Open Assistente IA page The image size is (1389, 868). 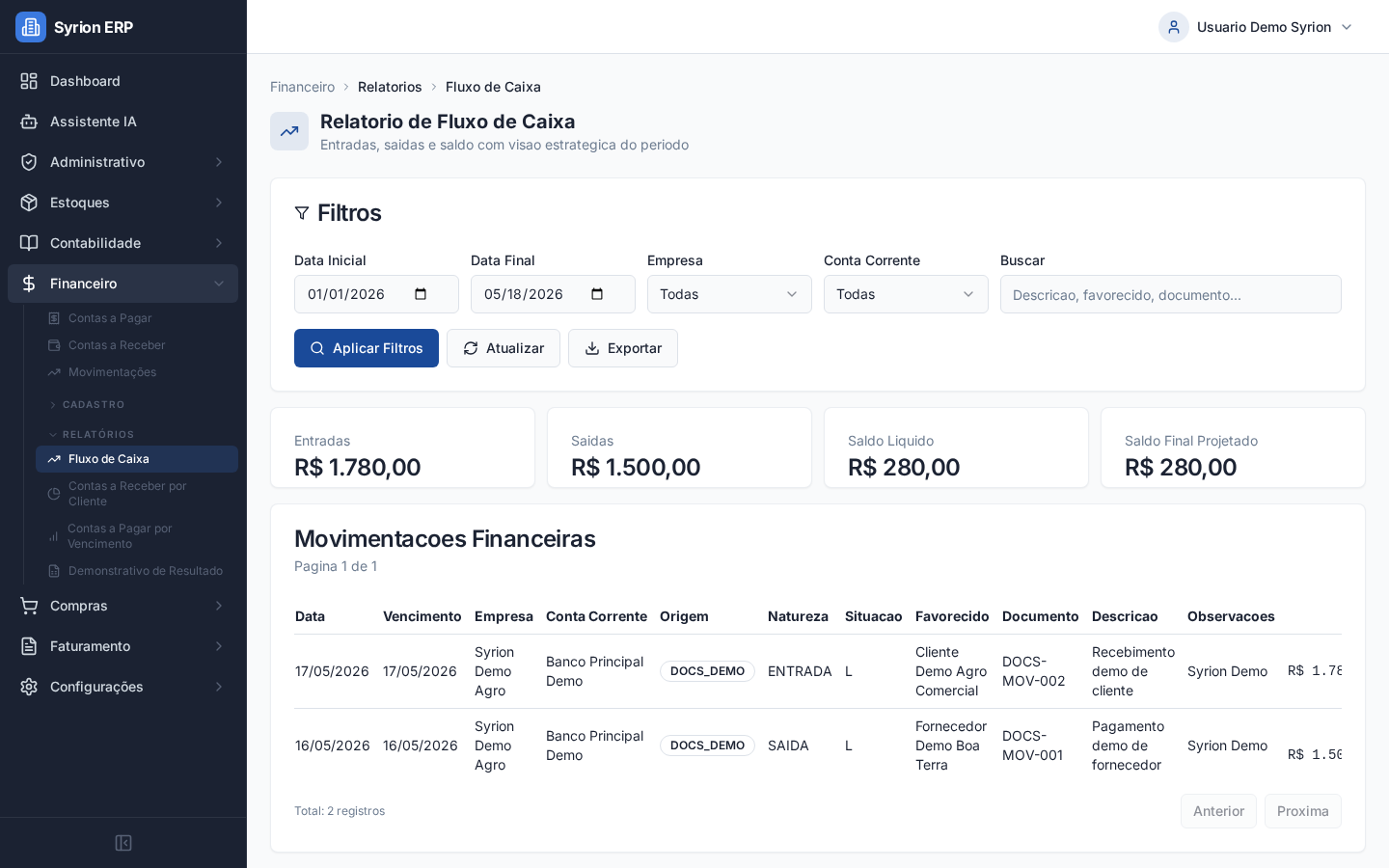click(123, 122)
